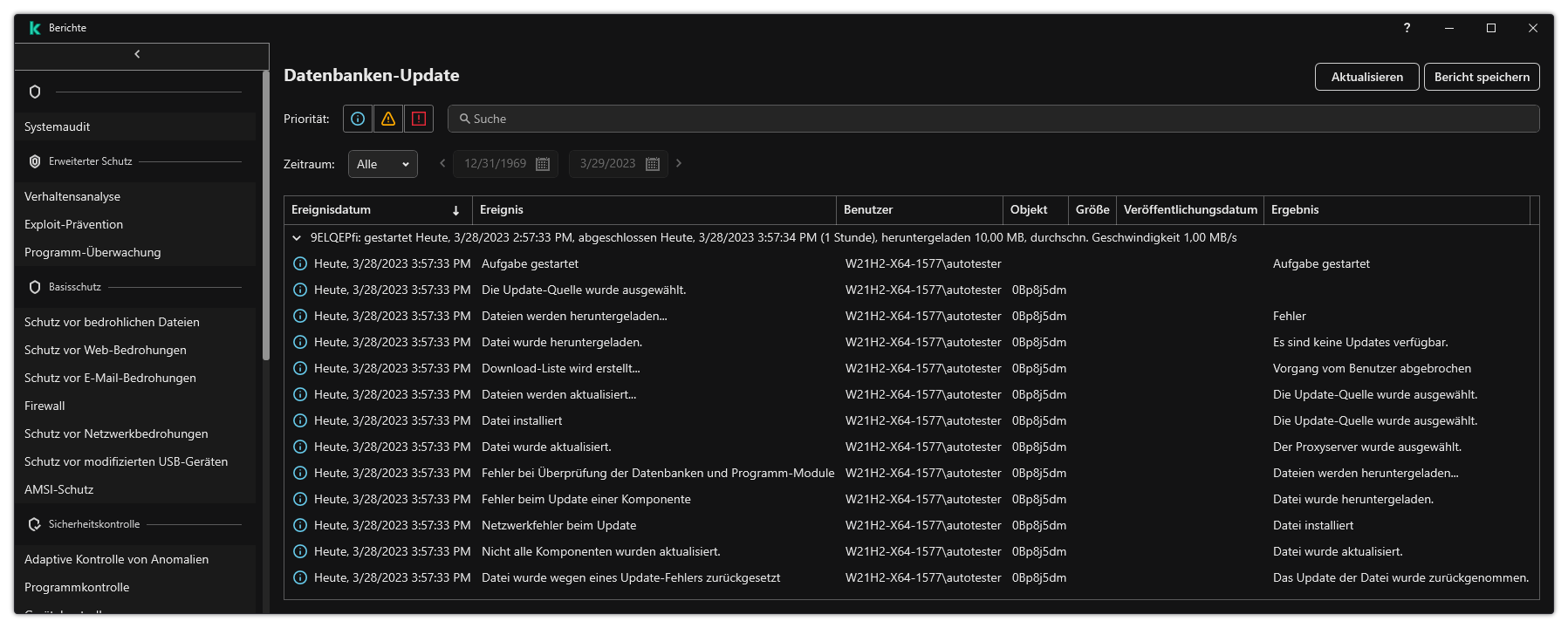Screen dimensions: 1568x628
Task: Collapse the 9ELQEPfi task group row
Action: click(x=297, y=237)
